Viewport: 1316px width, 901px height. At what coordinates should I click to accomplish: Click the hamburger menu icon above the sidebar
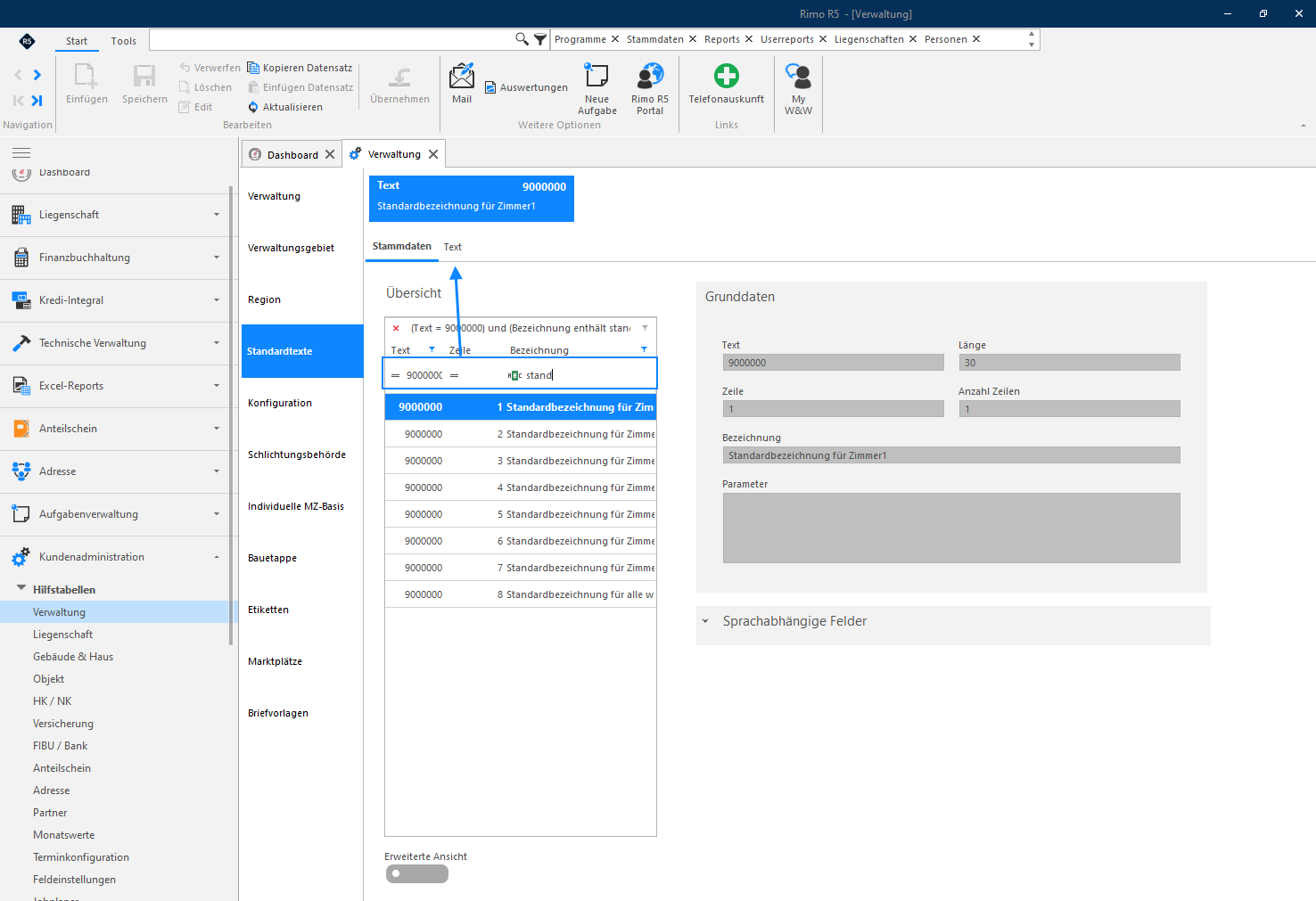[x=21, y=152]
